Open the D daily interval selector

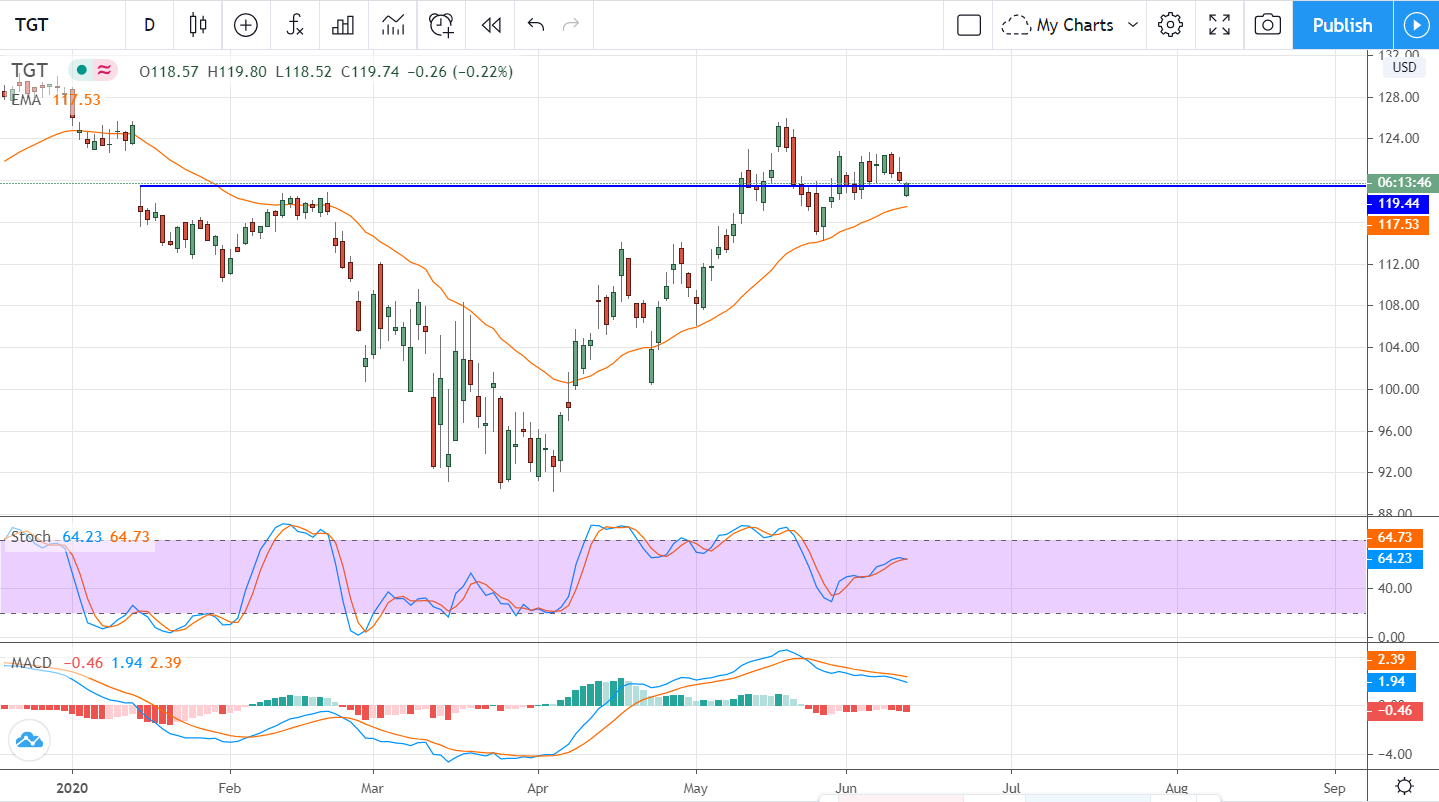point(149,25)
